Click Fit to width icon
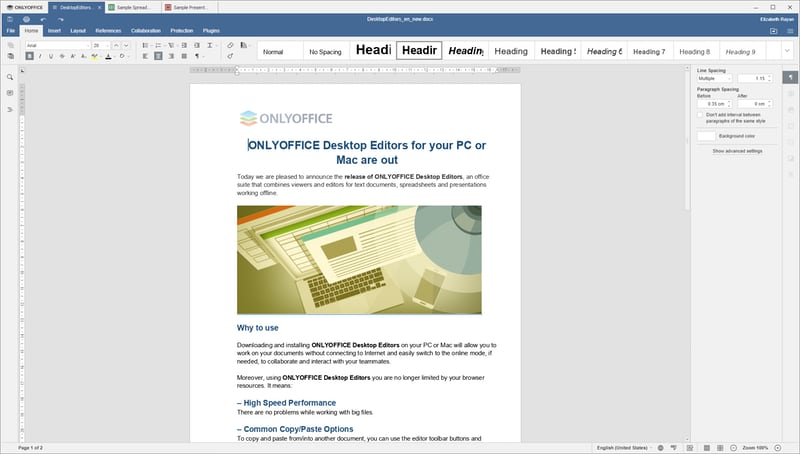 720,448
